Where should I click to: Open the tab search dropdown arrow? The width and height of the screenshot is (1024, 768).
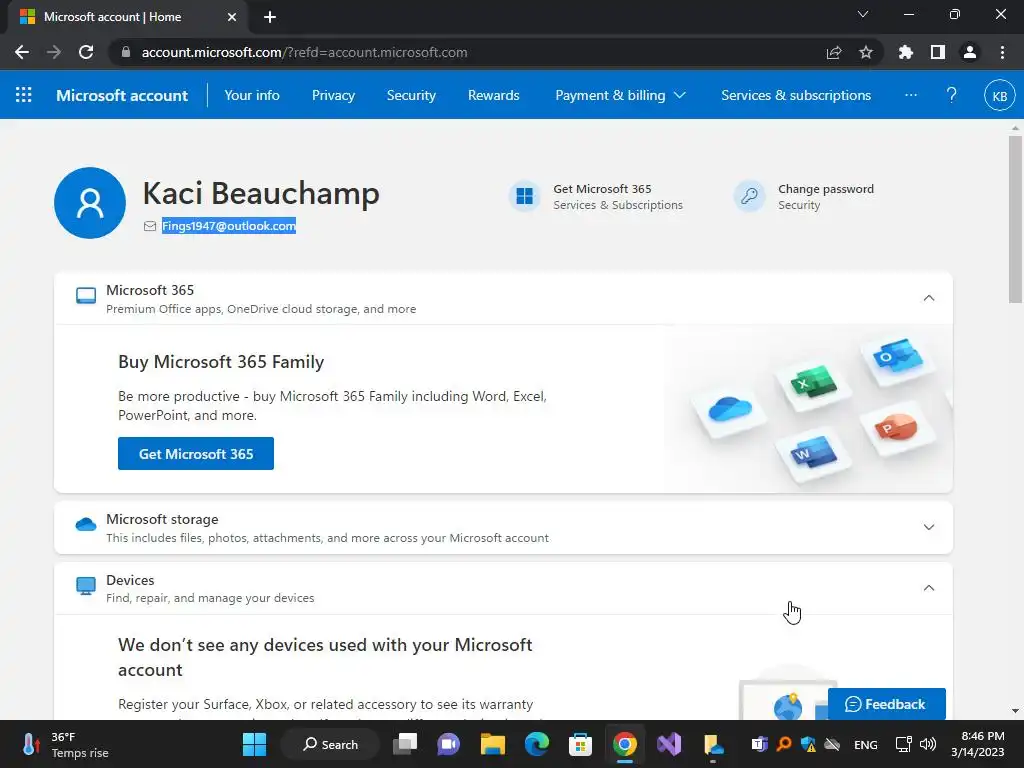tap(863, 14)
